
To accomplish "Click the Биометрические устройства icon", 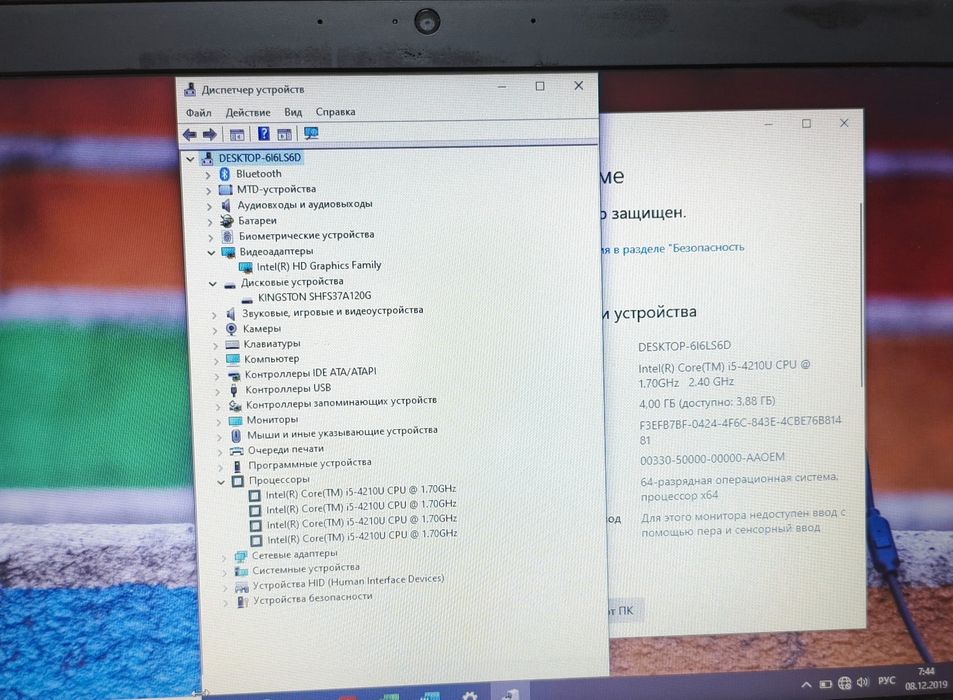I will click(x=228, y=236).
